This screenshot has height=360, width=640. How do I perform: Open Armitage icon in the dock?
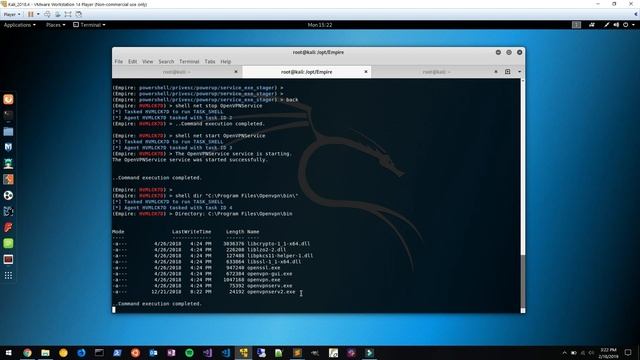tap(8, 164)
